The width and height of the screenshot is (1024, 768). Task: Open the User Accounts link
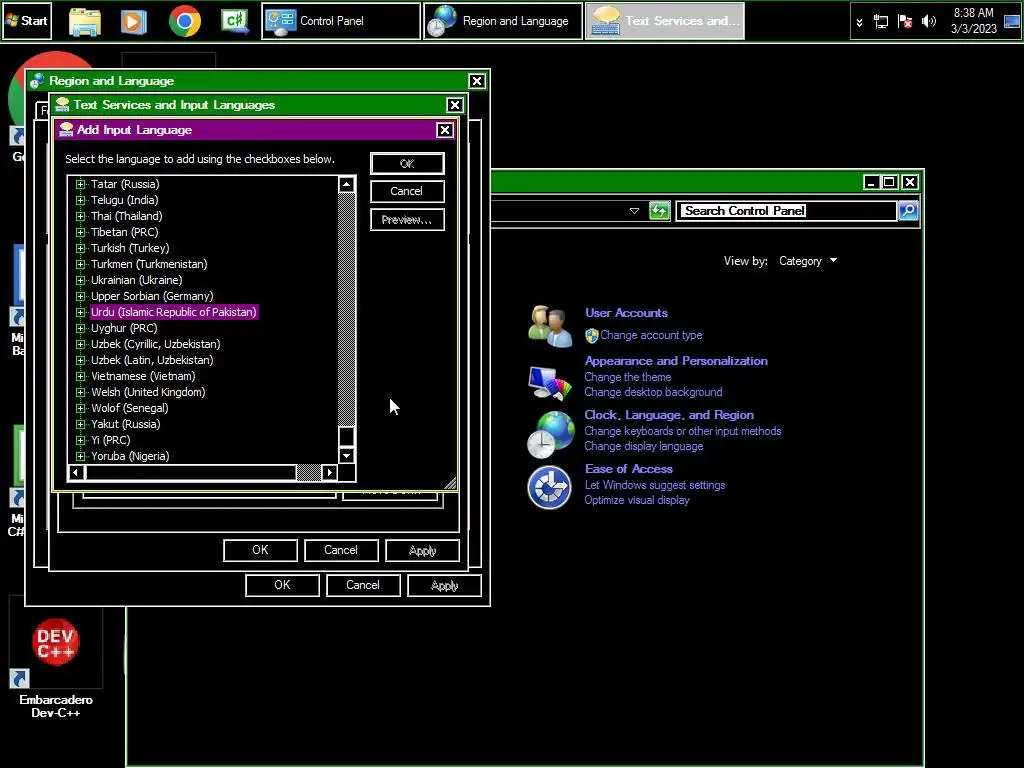626,313
